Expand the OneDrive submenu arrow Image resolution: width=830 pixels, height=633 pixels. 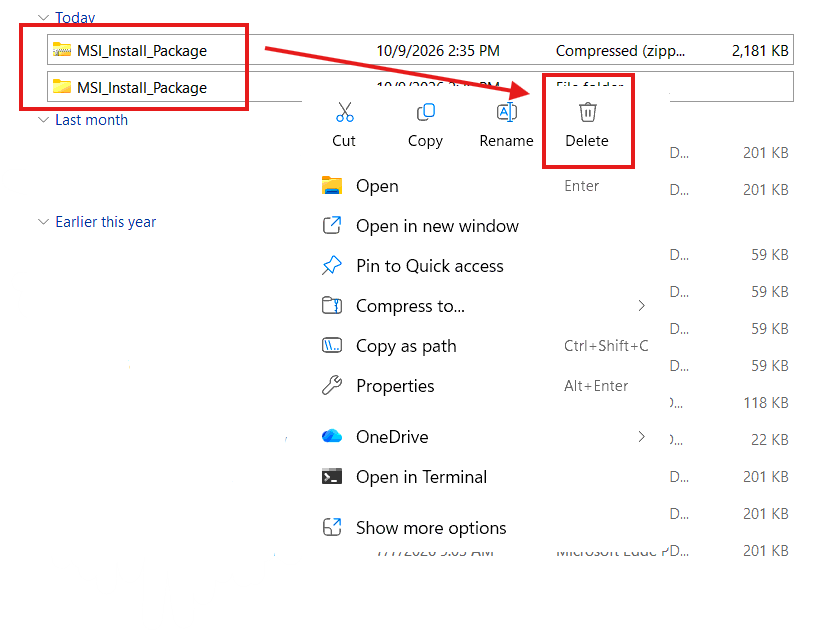642,437
